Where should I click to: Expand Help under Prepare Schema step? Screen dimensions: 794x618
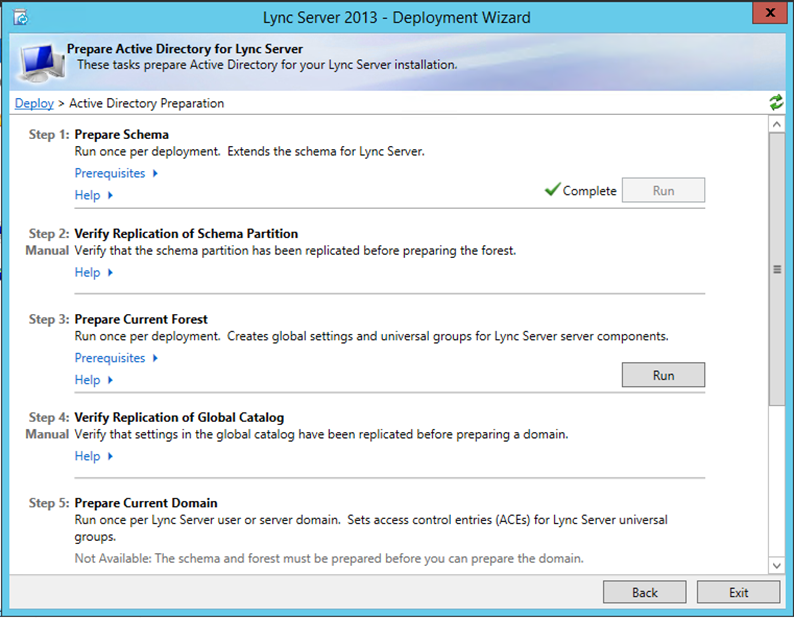pyautogui.click(x=94, y=195)
